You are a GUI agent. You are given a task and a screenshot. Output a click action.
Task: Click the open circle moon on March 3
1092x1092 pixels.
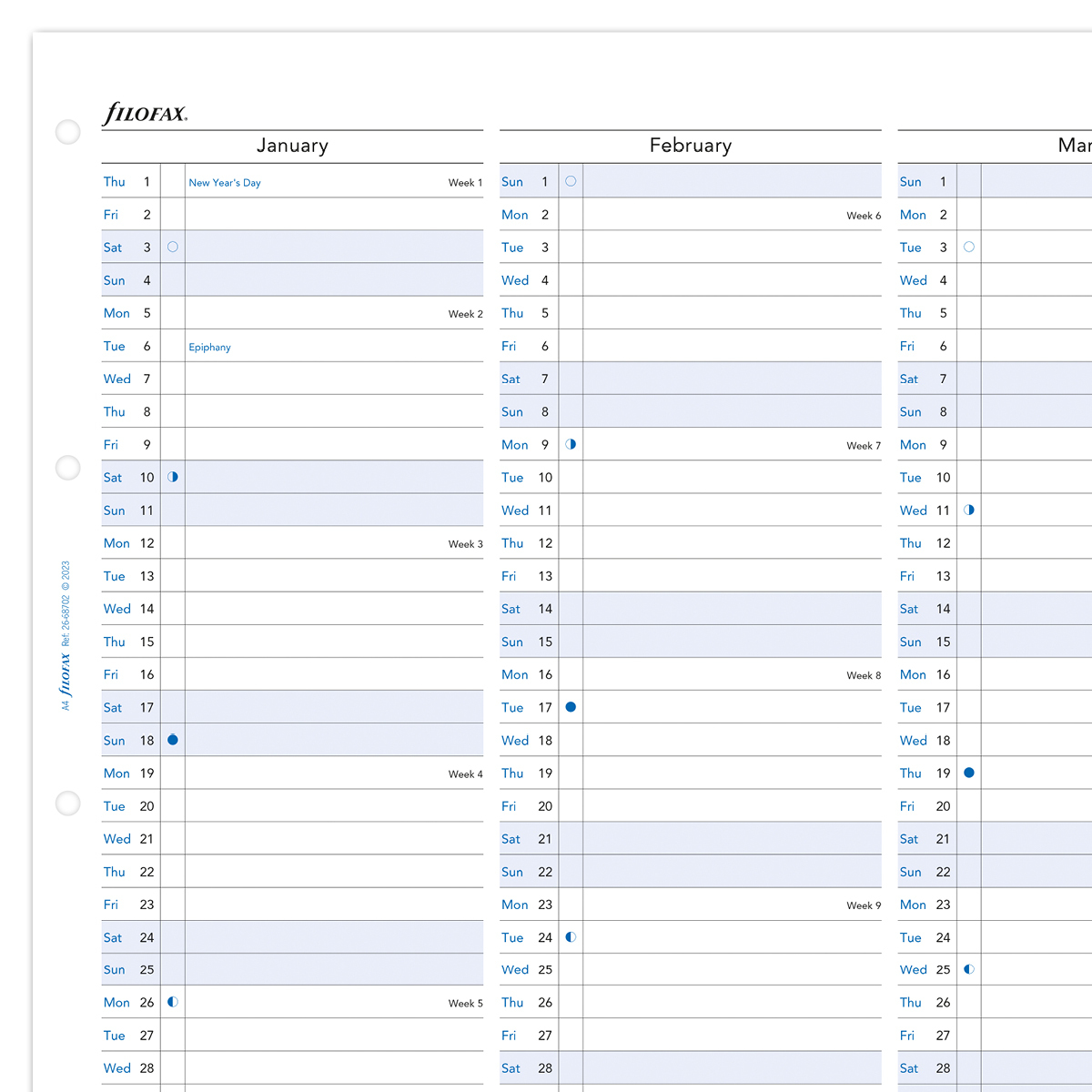969,247
